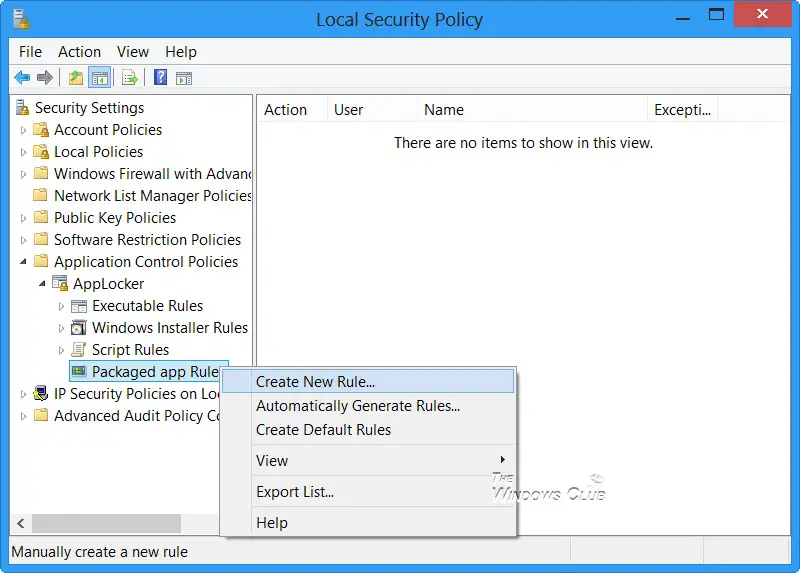This screenshot has height=573, width=800.
Task: Click the Windows Firewall folder icon
Action: click(x=40, y=173)
